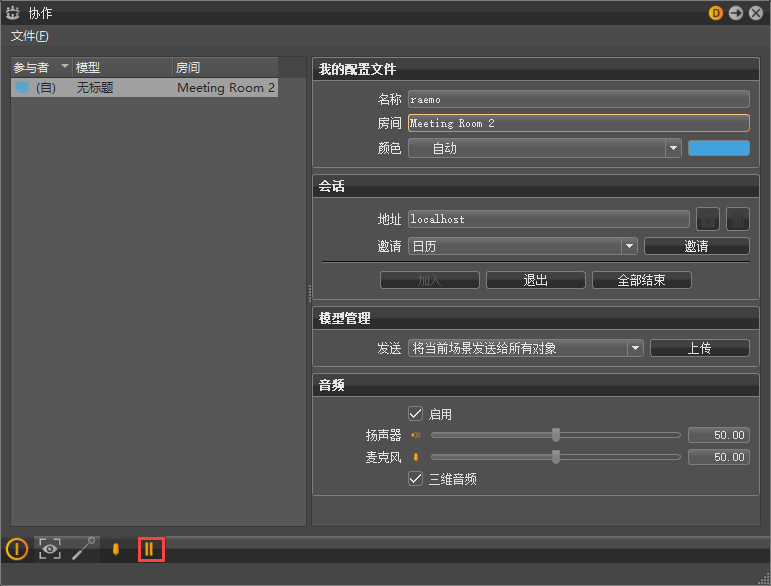The image size is (771, 586).
Task: Click the 参与者 column sort arrow
Action: coord(64,66)
